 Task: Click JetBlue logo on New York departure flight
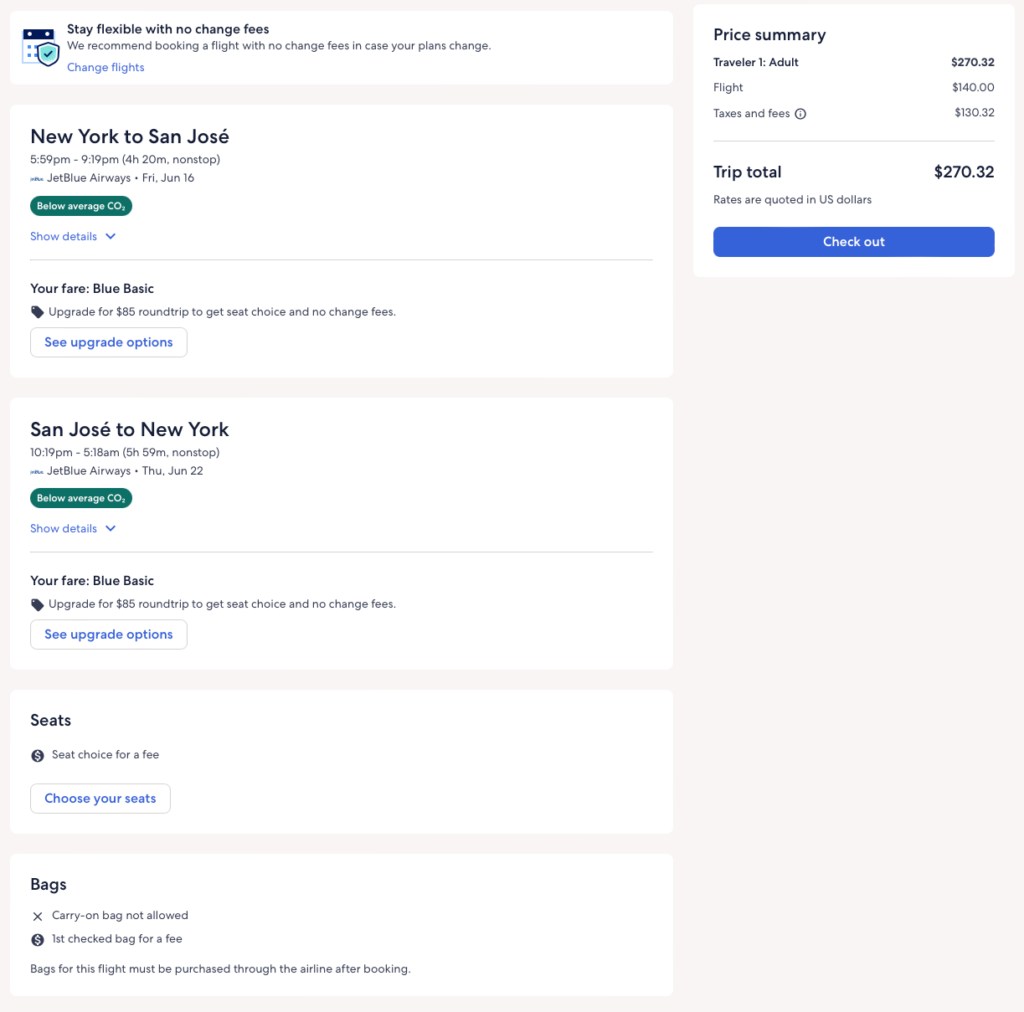tap(37, 179)
